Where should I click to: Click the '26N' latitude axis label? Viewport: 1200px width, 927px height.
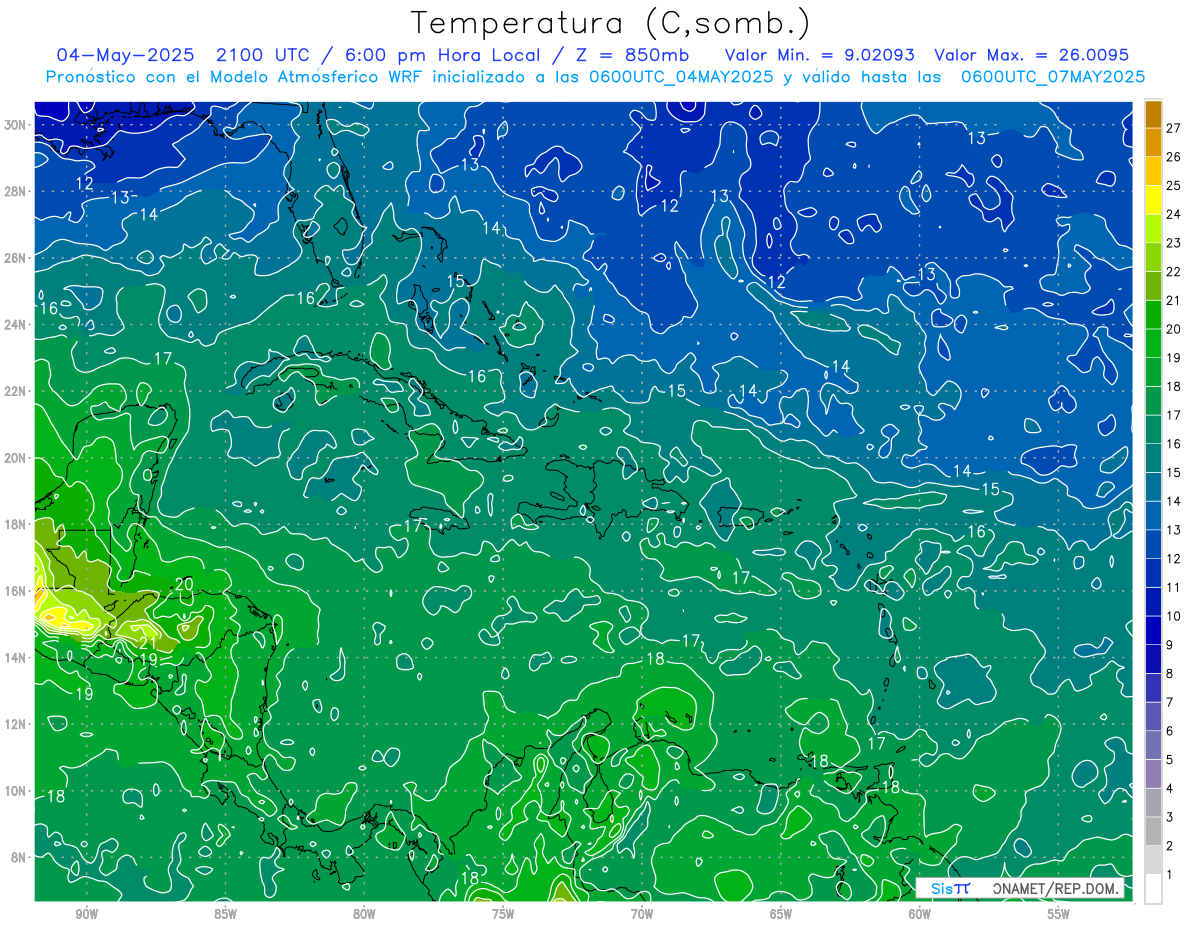[x=16, y=258]
